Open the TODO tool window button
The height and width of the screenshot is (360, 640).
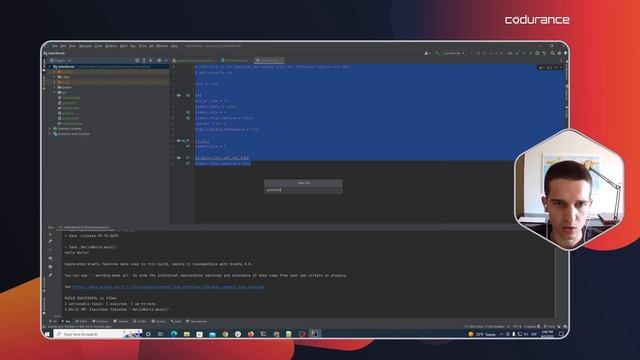click(x=82, y=322)
